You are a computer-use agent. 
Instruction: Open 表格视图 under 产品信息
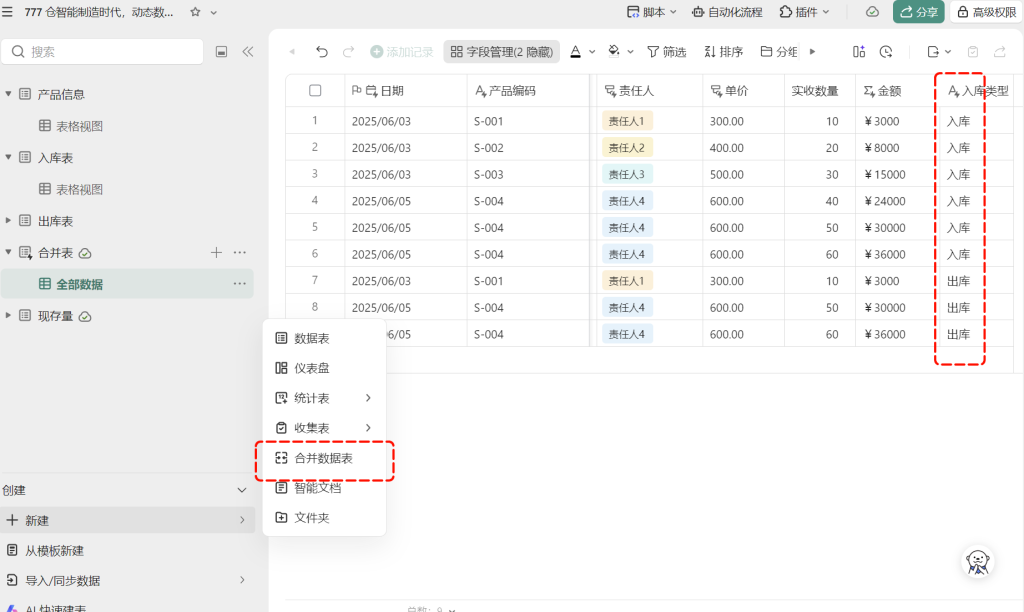pos(71,126)
